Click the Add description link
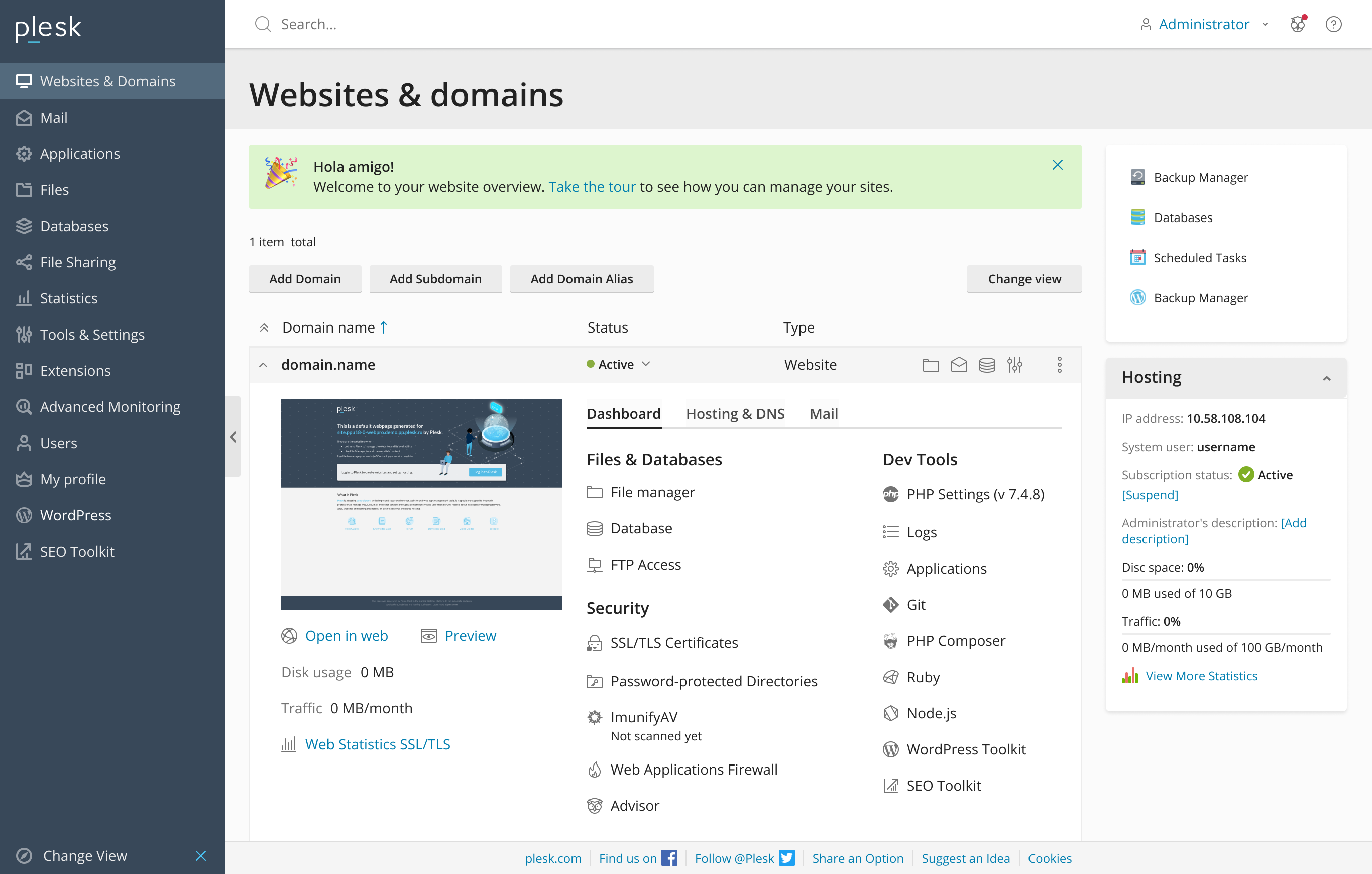 pos(1214,530)
